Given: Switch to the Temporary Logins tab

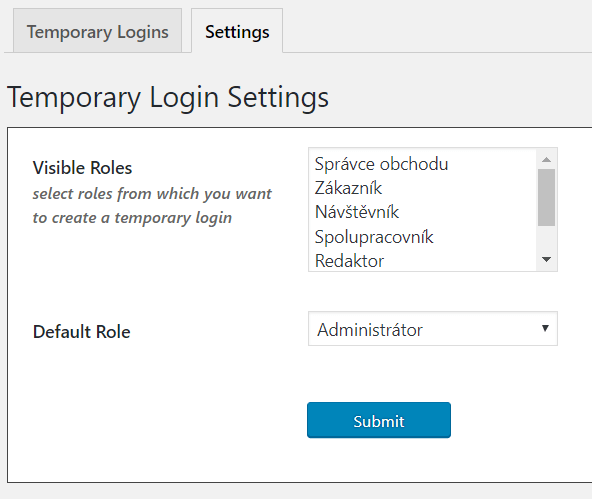Looking at the screenshot, I should pyautogui.click(x=97, y=31).
